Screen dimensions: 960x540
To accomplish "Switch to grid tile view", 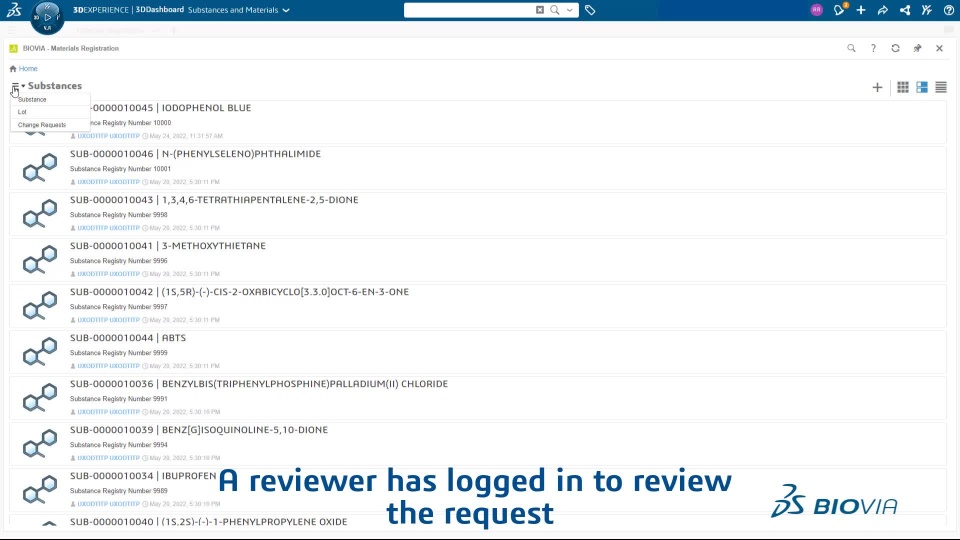I will pyautogui.click(x=902, y=87).
